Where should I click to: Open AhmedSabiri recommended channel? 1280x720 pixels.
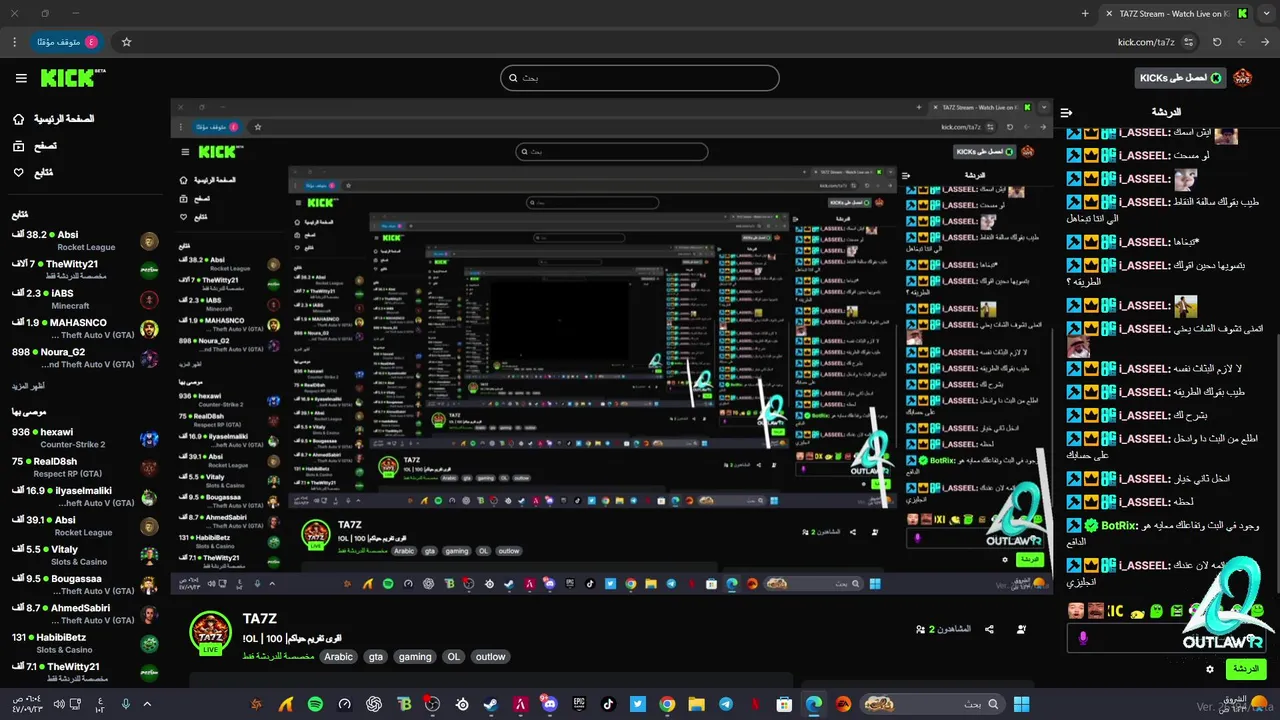(x=85, y=614)
